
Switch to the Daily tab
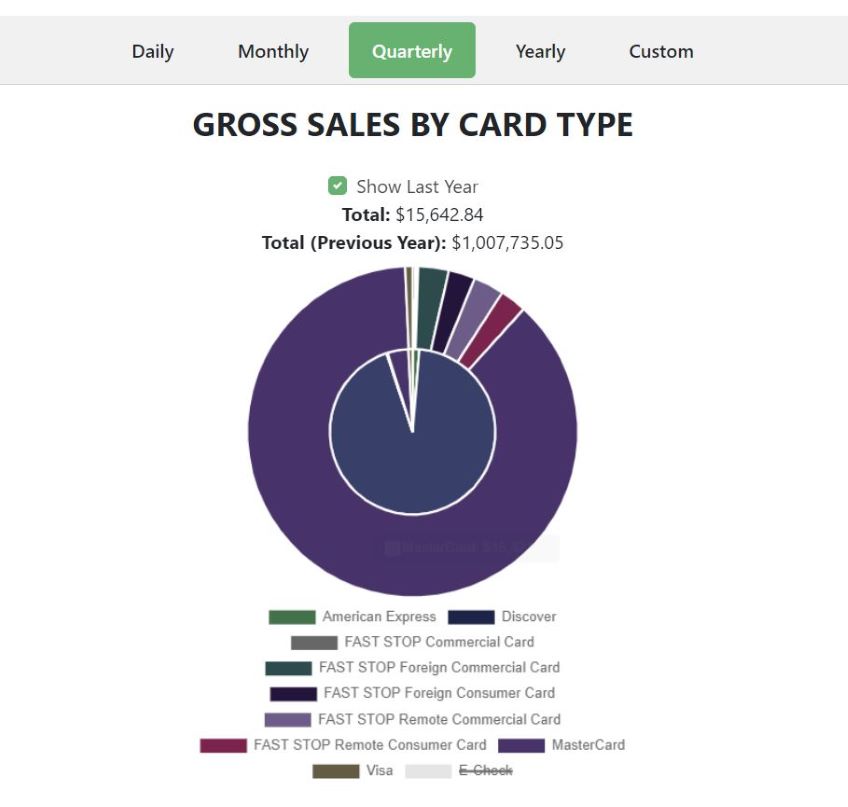click(x=153, y=51)
